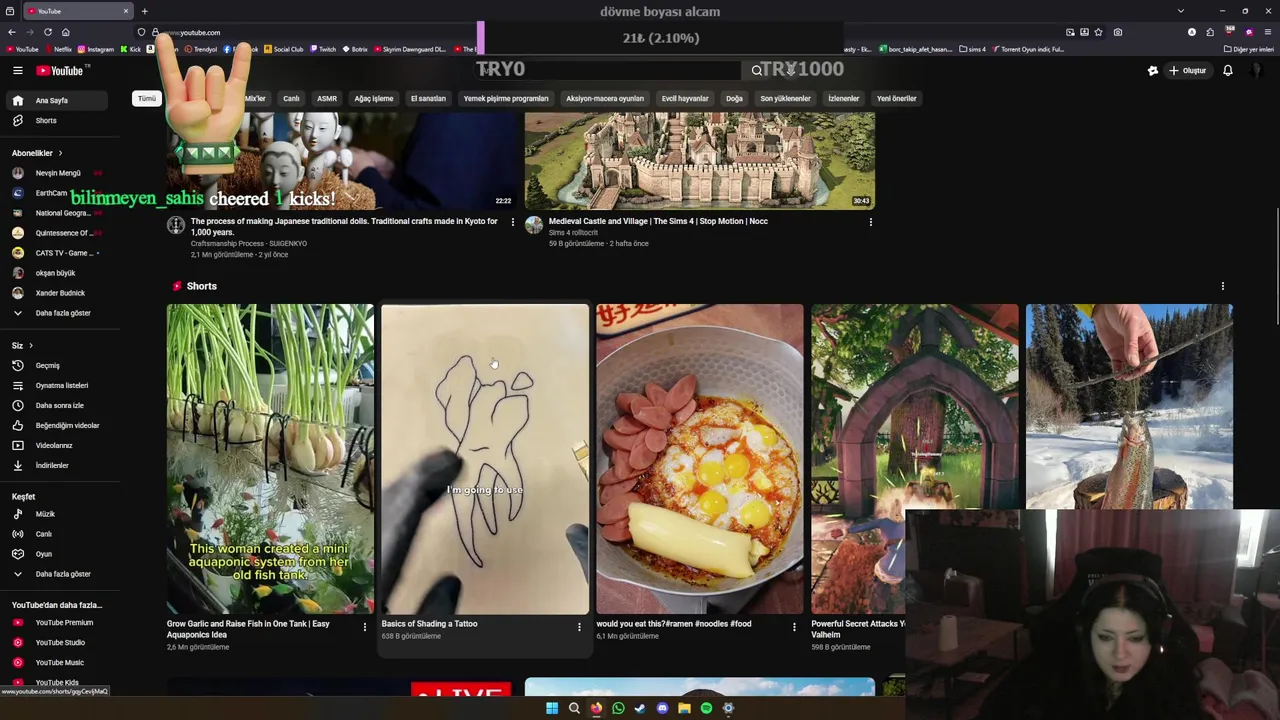This screenshot has width=1280, height=720.
Task: Go to Ana Sayfa in the sidebar
Action: 56,100
